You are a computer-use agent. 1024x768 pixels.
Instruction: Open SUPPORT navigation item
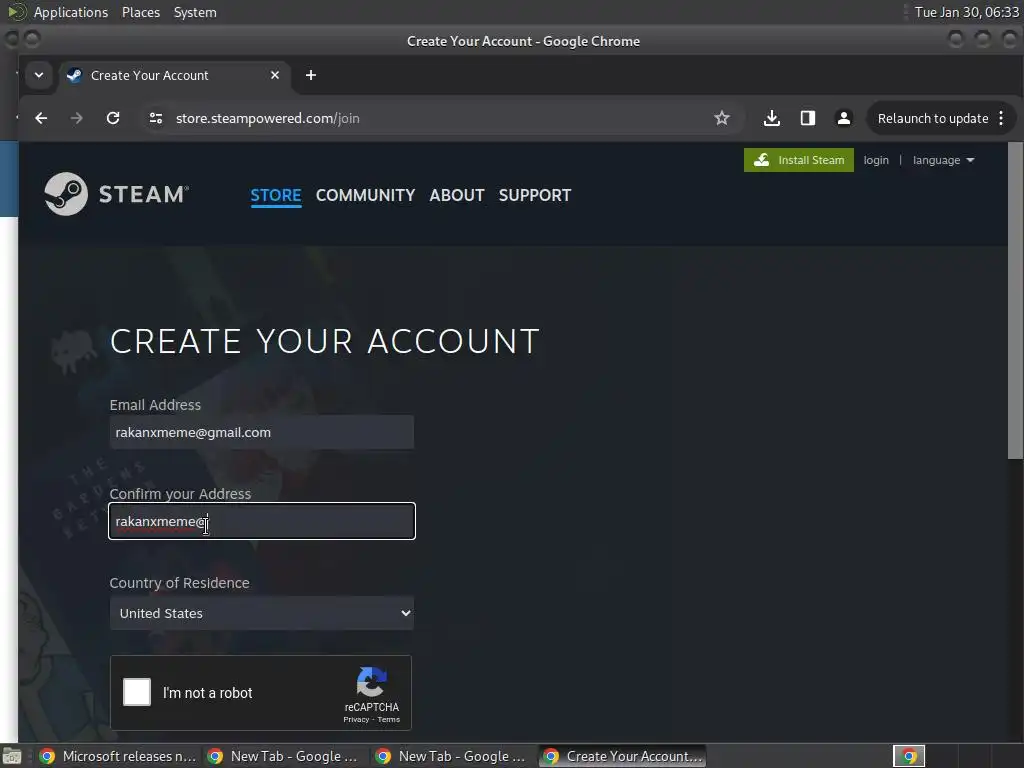click(x=535, y=195)
